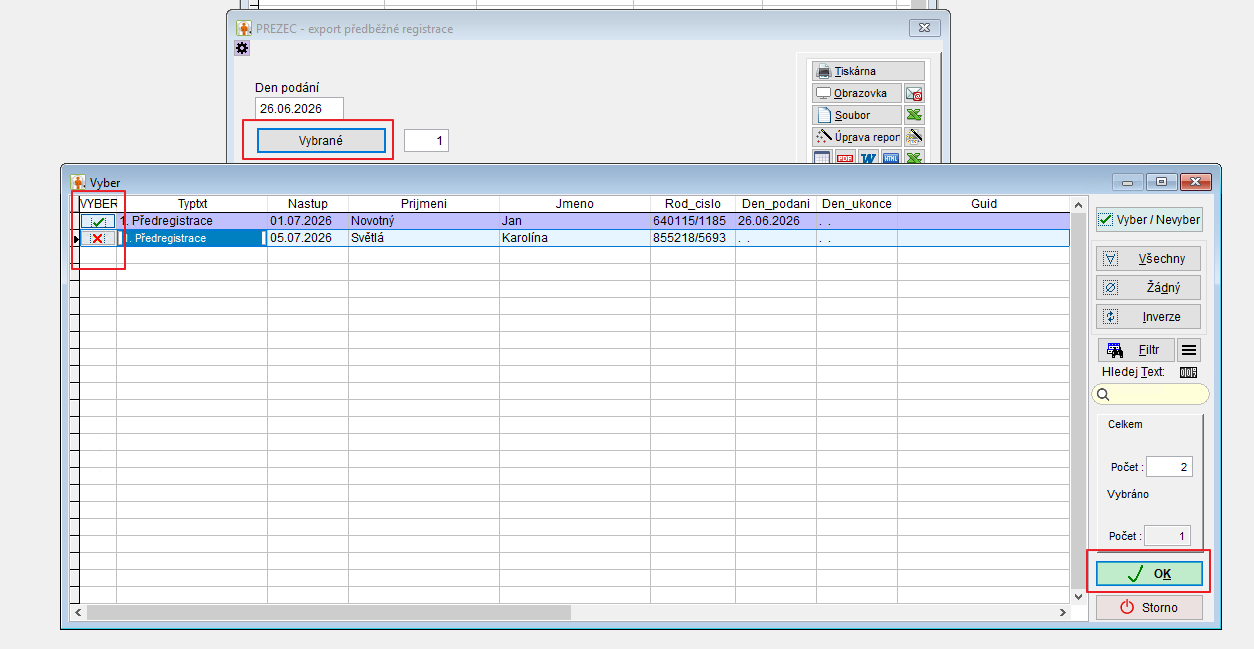1254x649 pixels.
Task: Click Předregistrace cell in Novotný row
Action: point(192,221)
